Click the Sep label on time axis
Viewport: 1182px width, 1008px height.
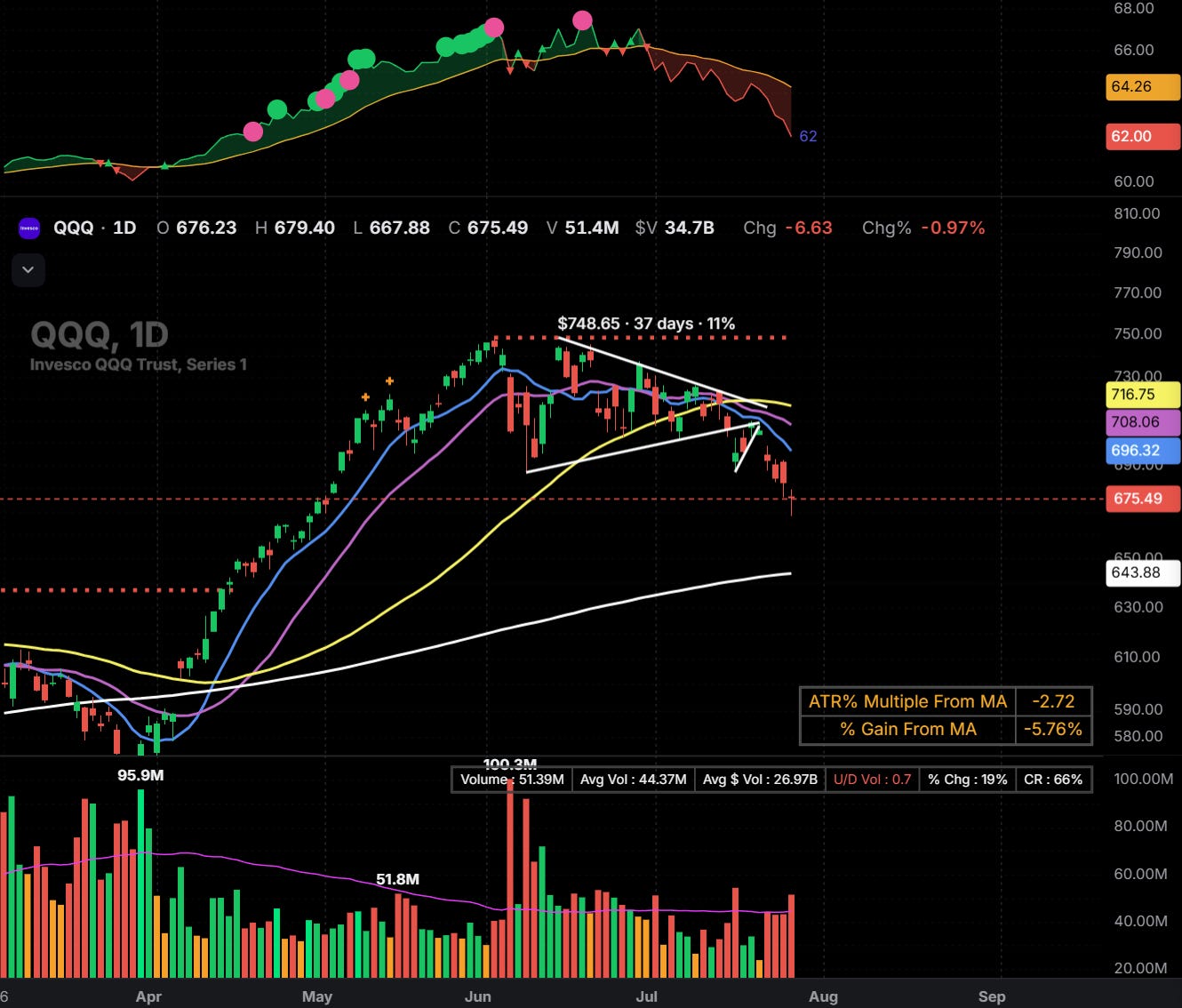(x=992, y=996)
